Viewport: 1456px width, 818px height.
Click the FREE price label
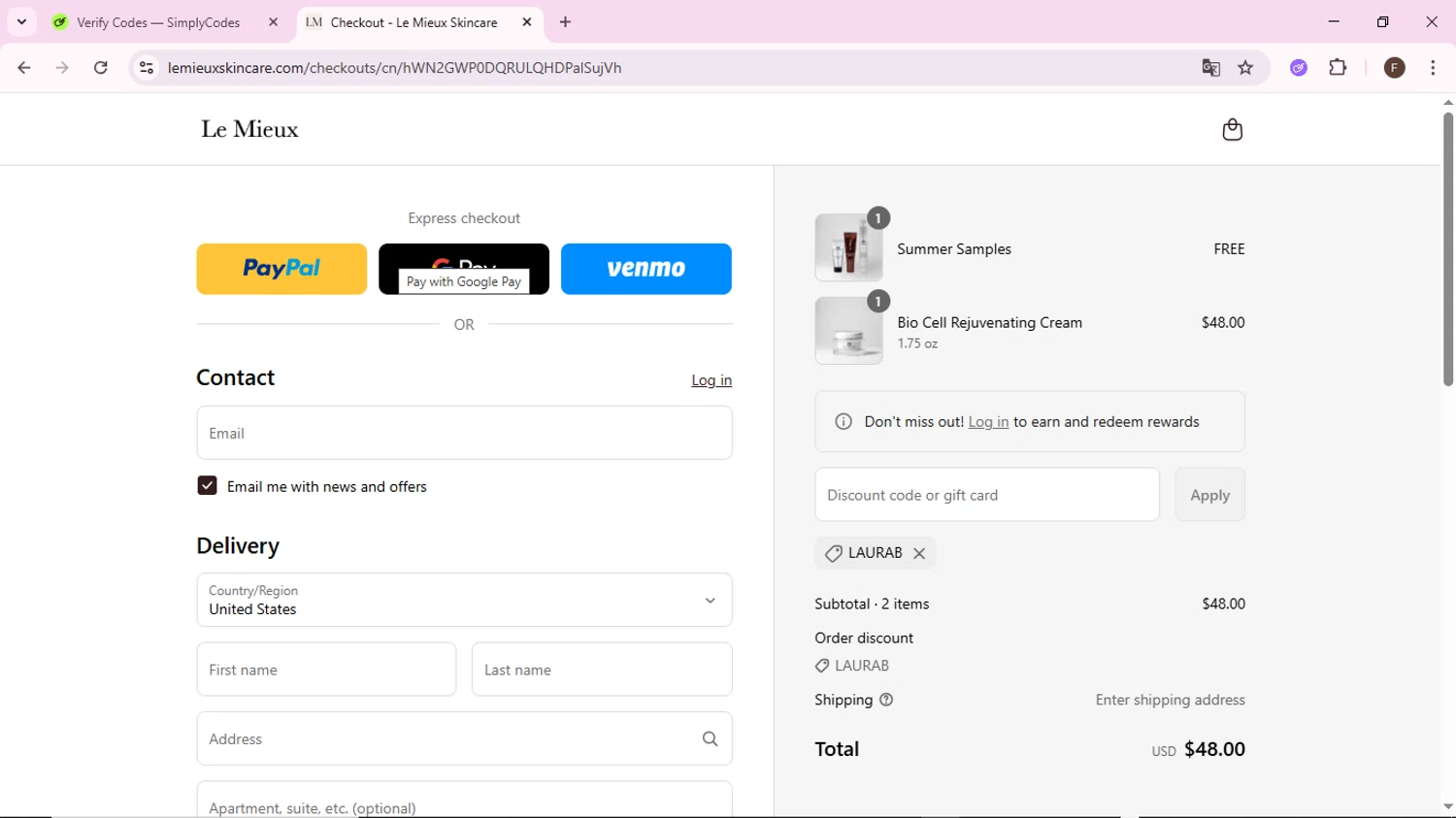tap(1229, 249)
